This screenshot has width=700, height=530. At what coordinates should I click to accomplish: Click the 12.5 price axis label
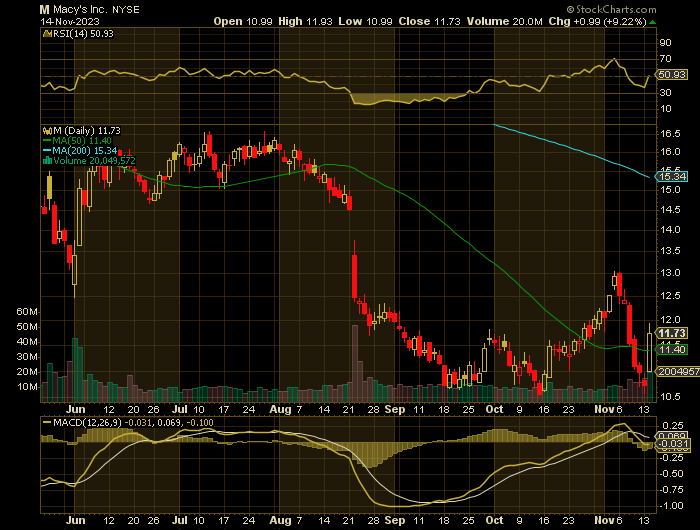(x=670, y=296)
